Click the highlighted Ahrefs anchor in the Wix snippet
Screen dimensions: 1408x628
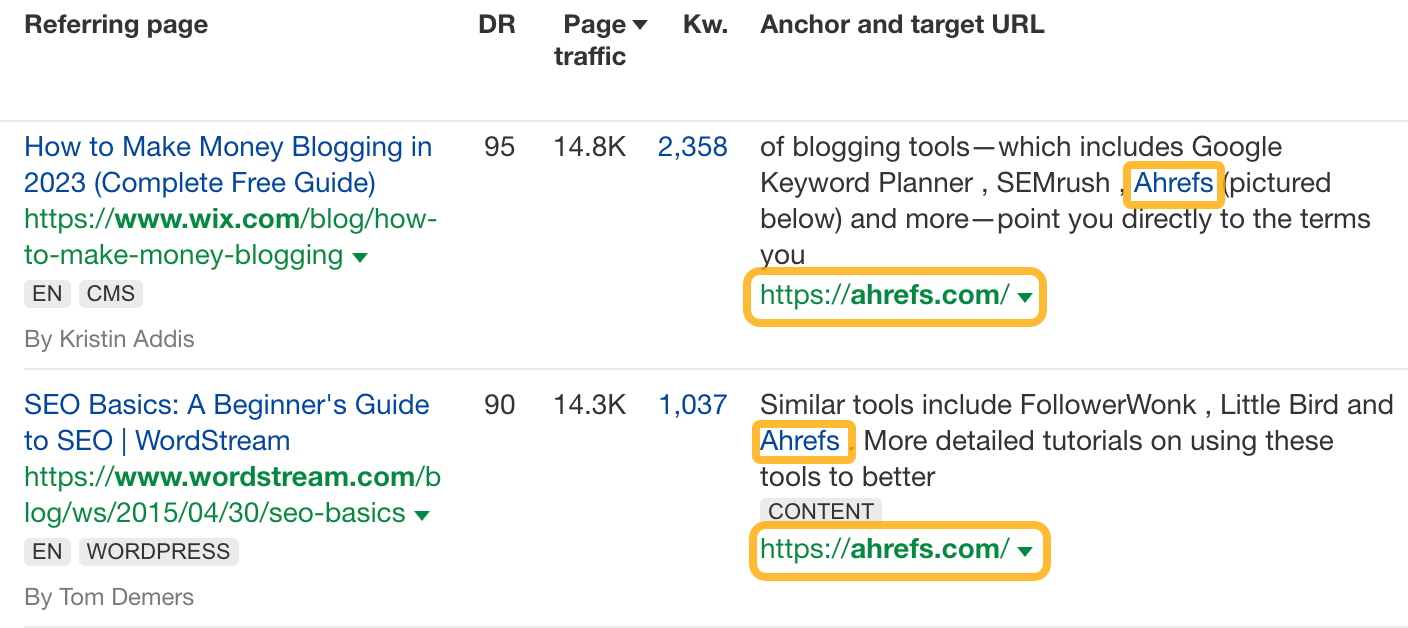click(x=1173, y=182)
